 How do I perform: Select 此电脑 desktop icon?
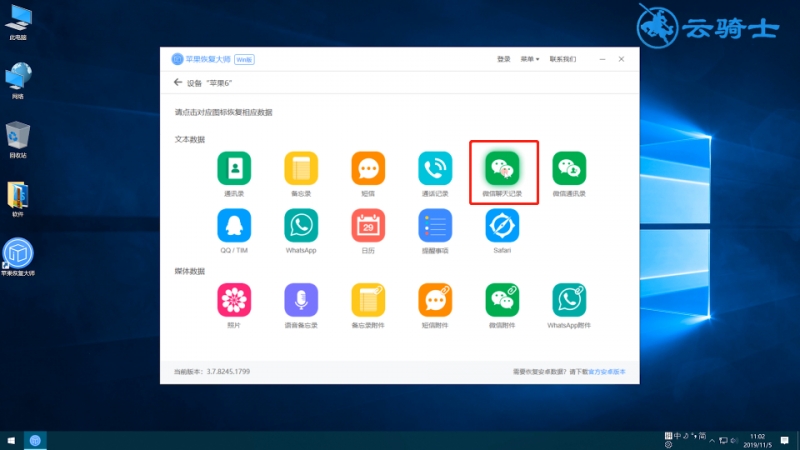pyautogui.click(x=18, y=22)
